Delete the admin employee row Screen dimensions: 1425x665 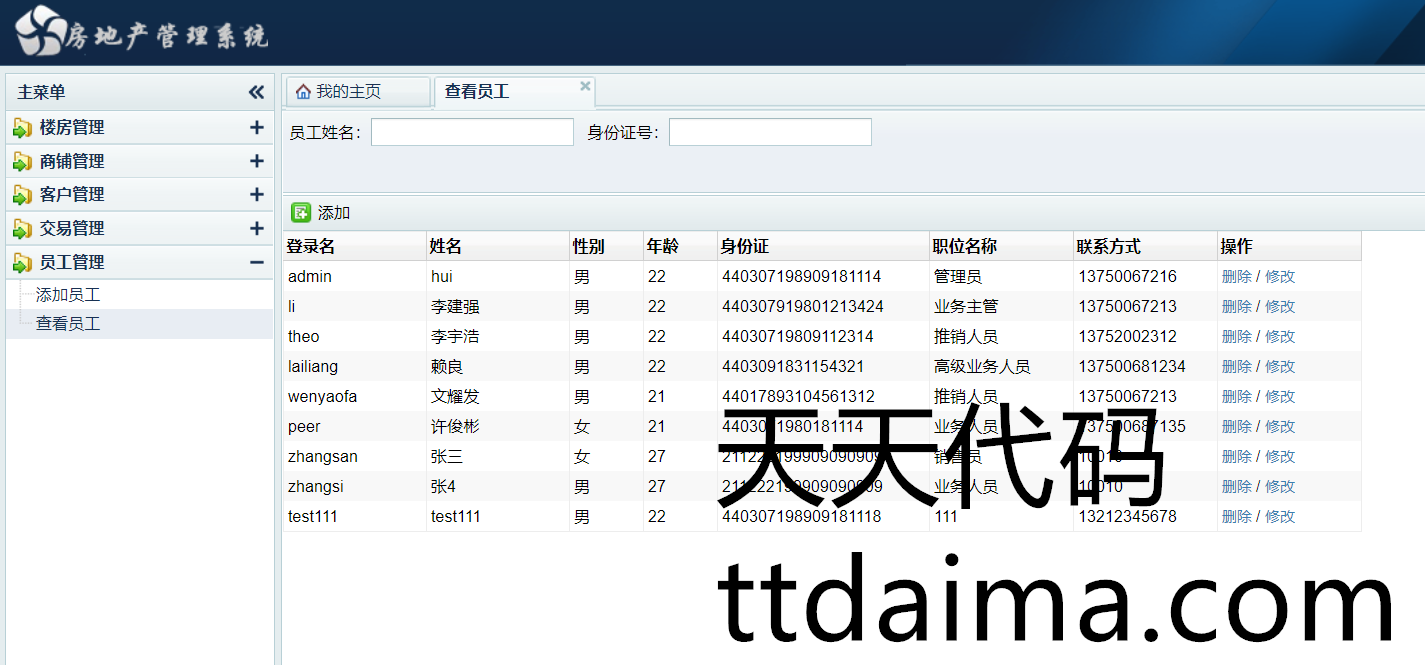point(1236,276)
